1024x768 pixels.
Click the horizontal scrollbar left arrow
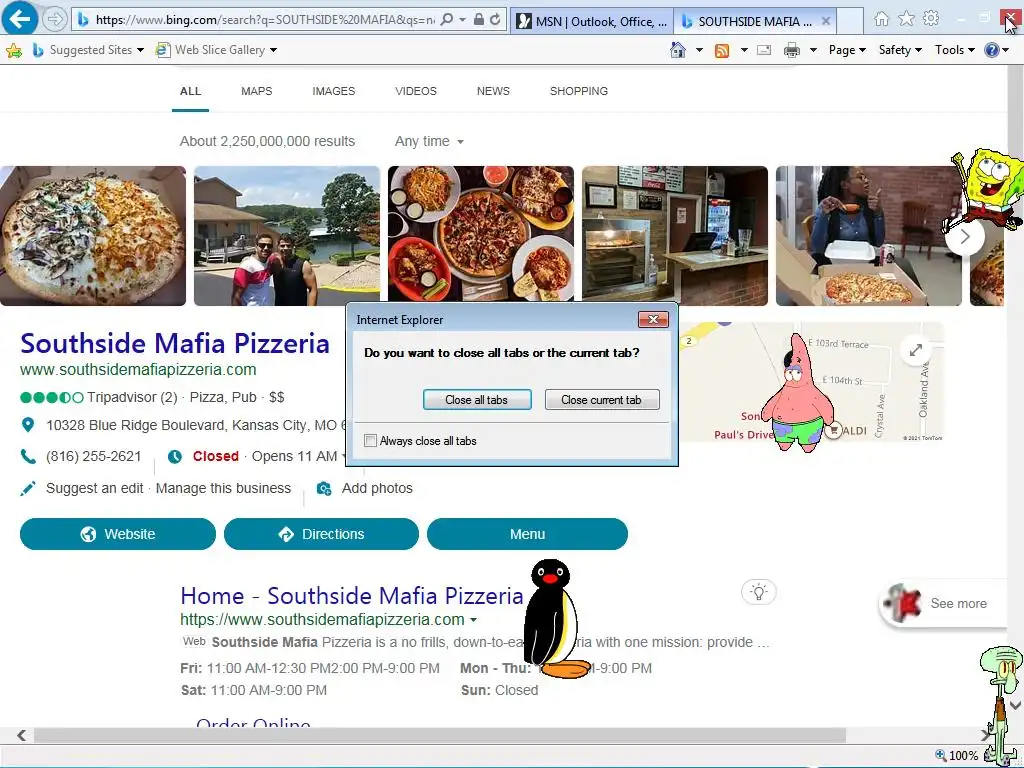pos(22,735)
